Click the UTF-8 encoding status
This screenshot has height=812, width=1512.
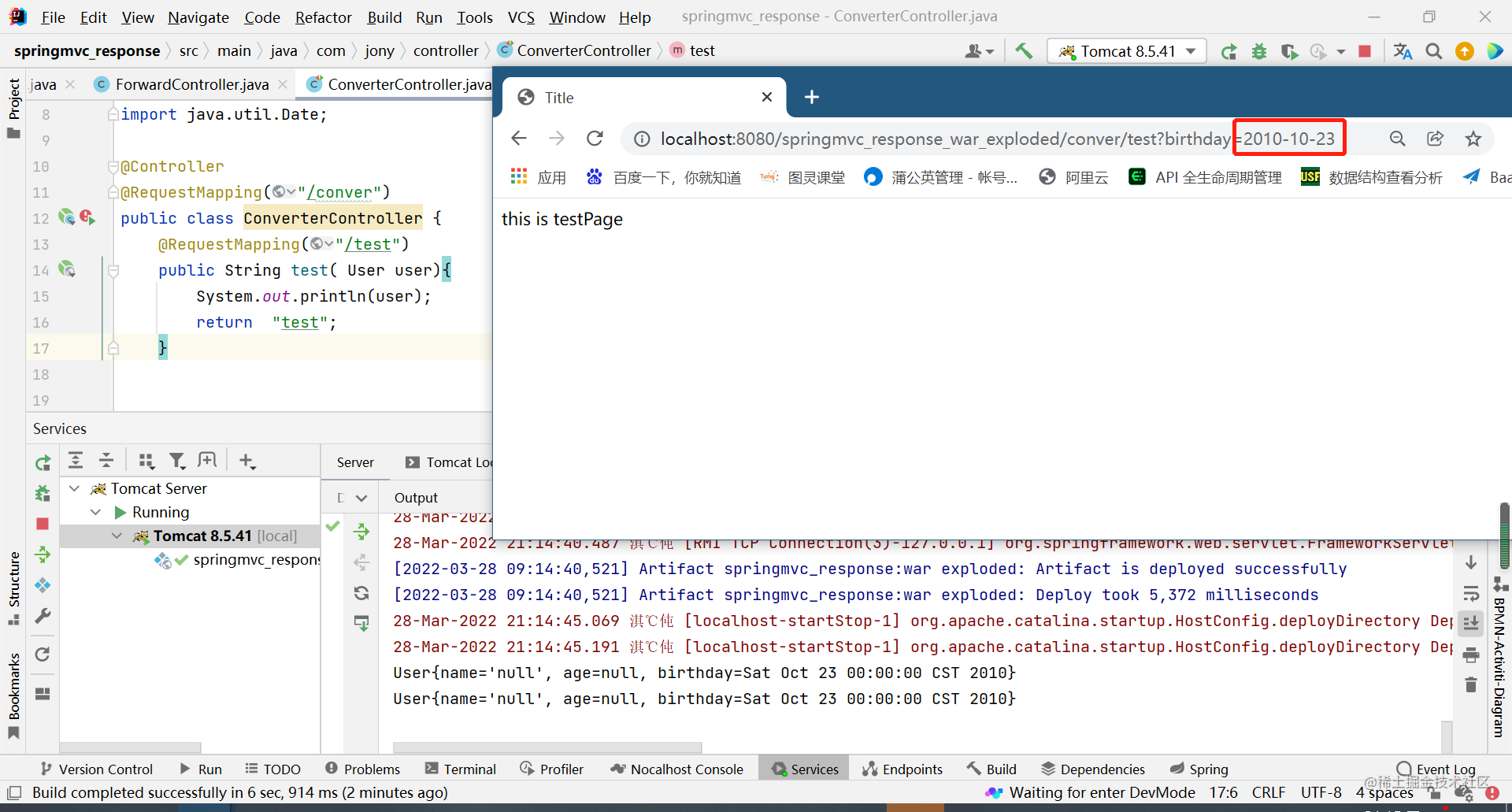tap(1321, 792)
